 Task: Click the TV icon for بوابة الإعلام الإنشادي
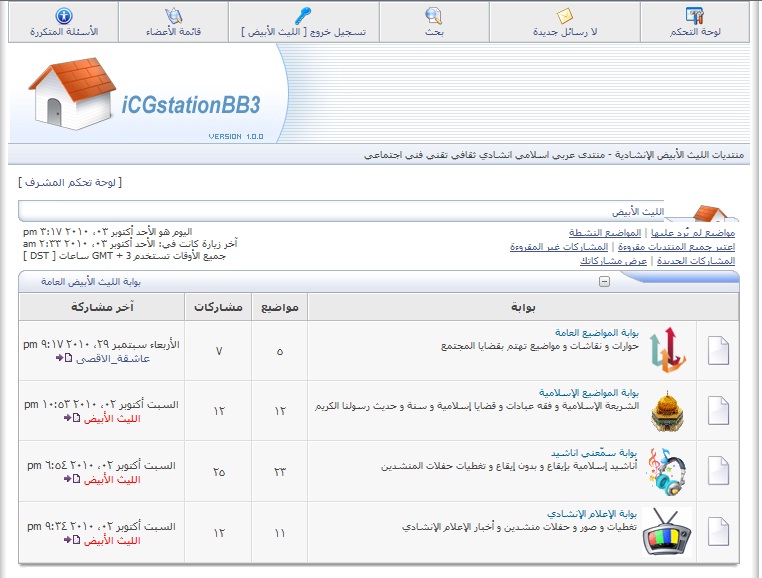click(x=668, y=532)
